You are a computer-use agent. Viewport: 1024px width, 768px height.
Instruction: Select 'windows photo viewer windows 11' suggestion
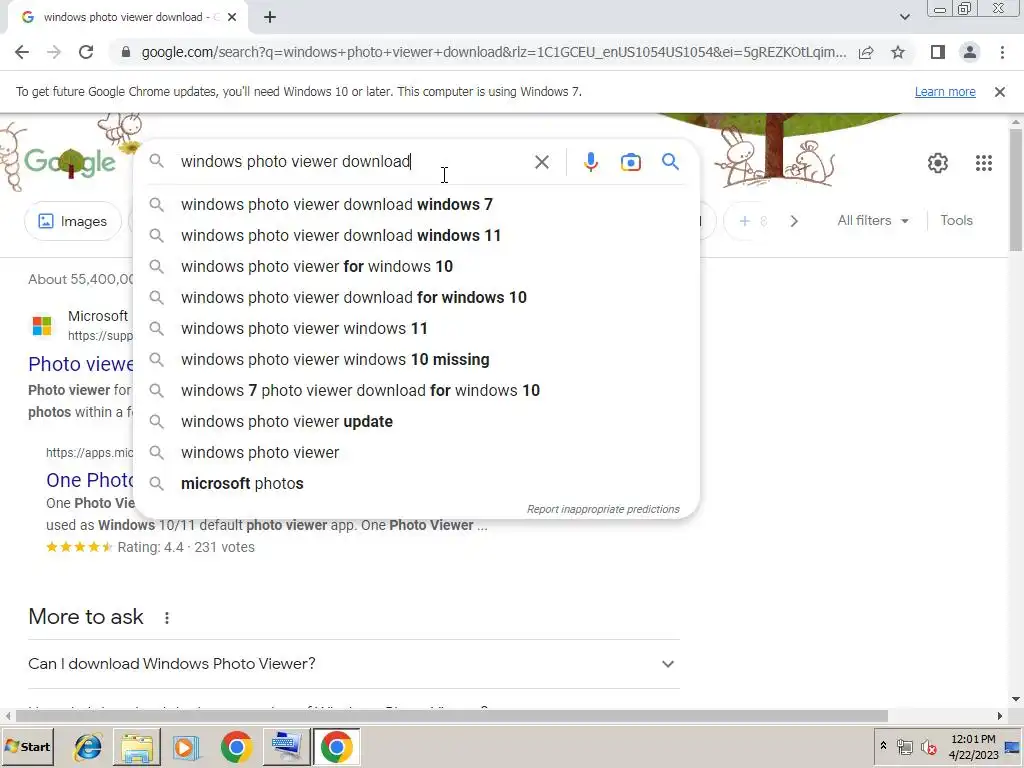(x=416, y=328)
